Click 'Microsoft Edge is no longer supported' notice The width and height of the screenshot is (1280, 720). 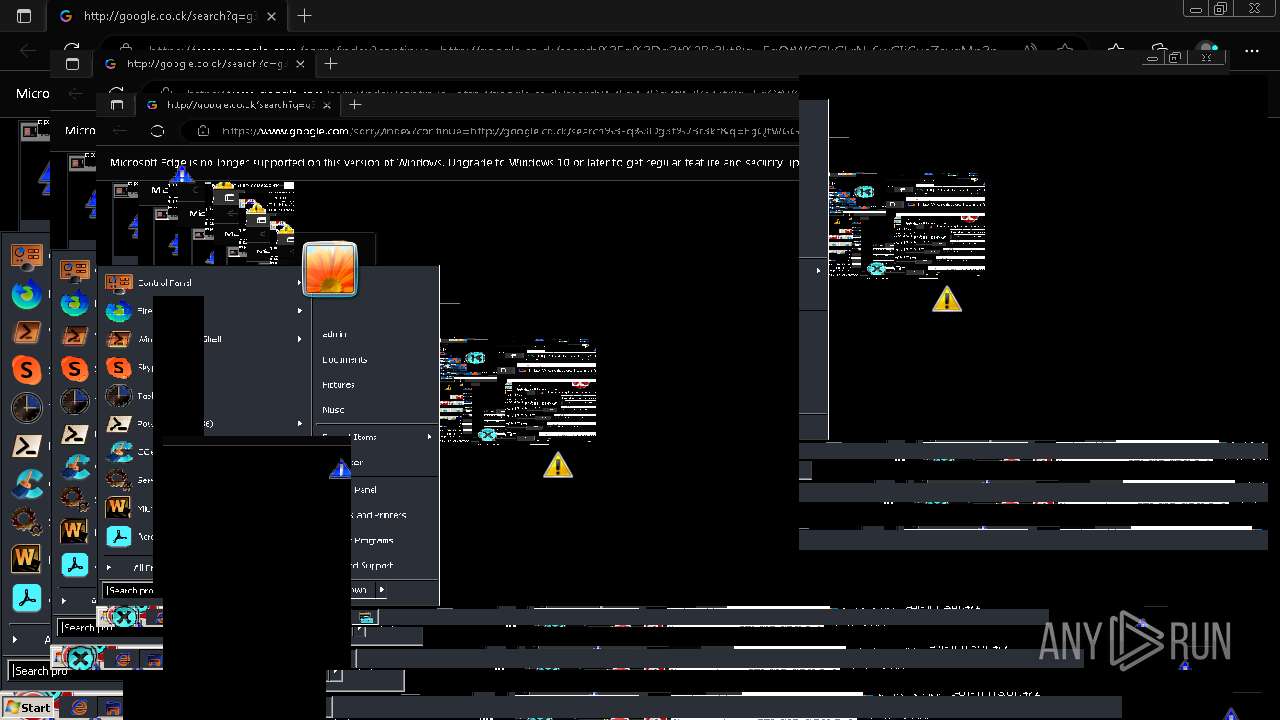[454, 162]
